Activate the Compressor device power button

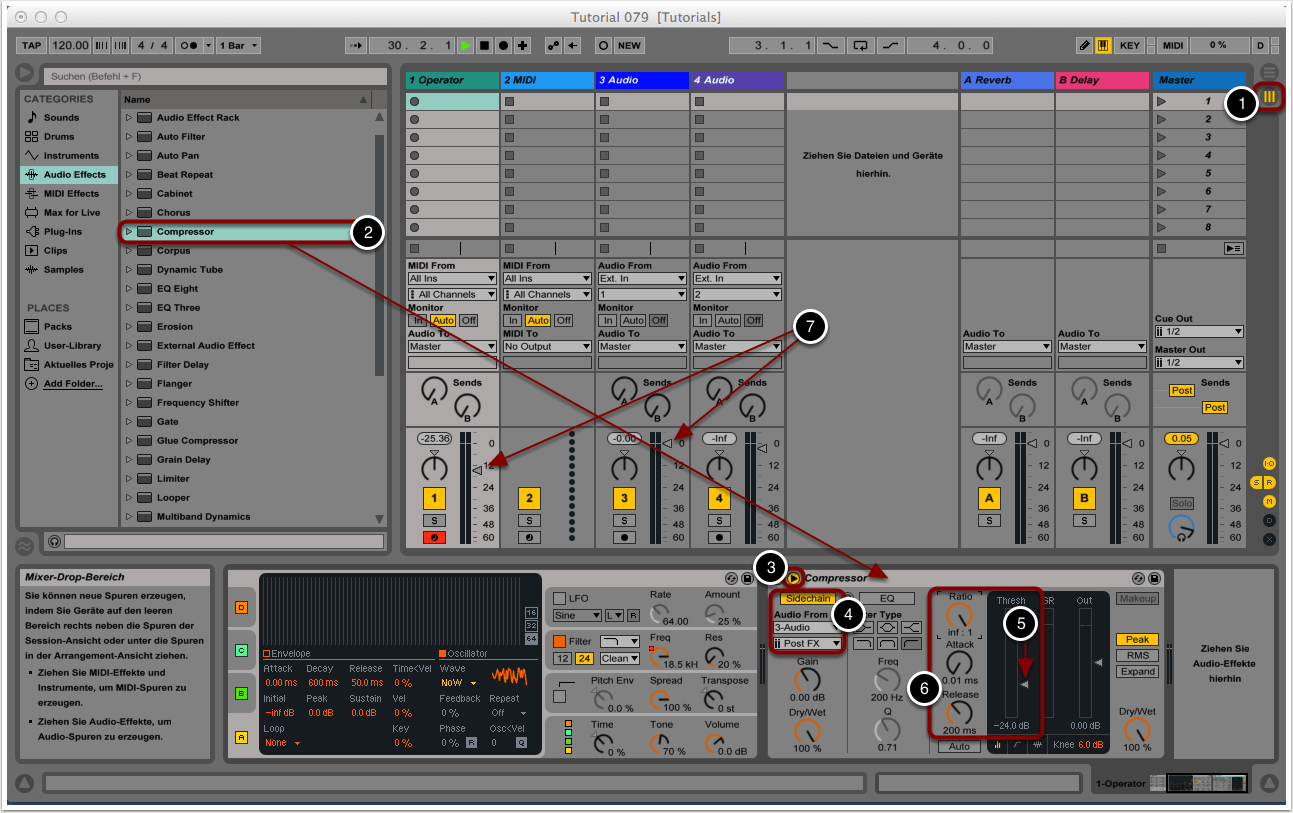point(793,578)
